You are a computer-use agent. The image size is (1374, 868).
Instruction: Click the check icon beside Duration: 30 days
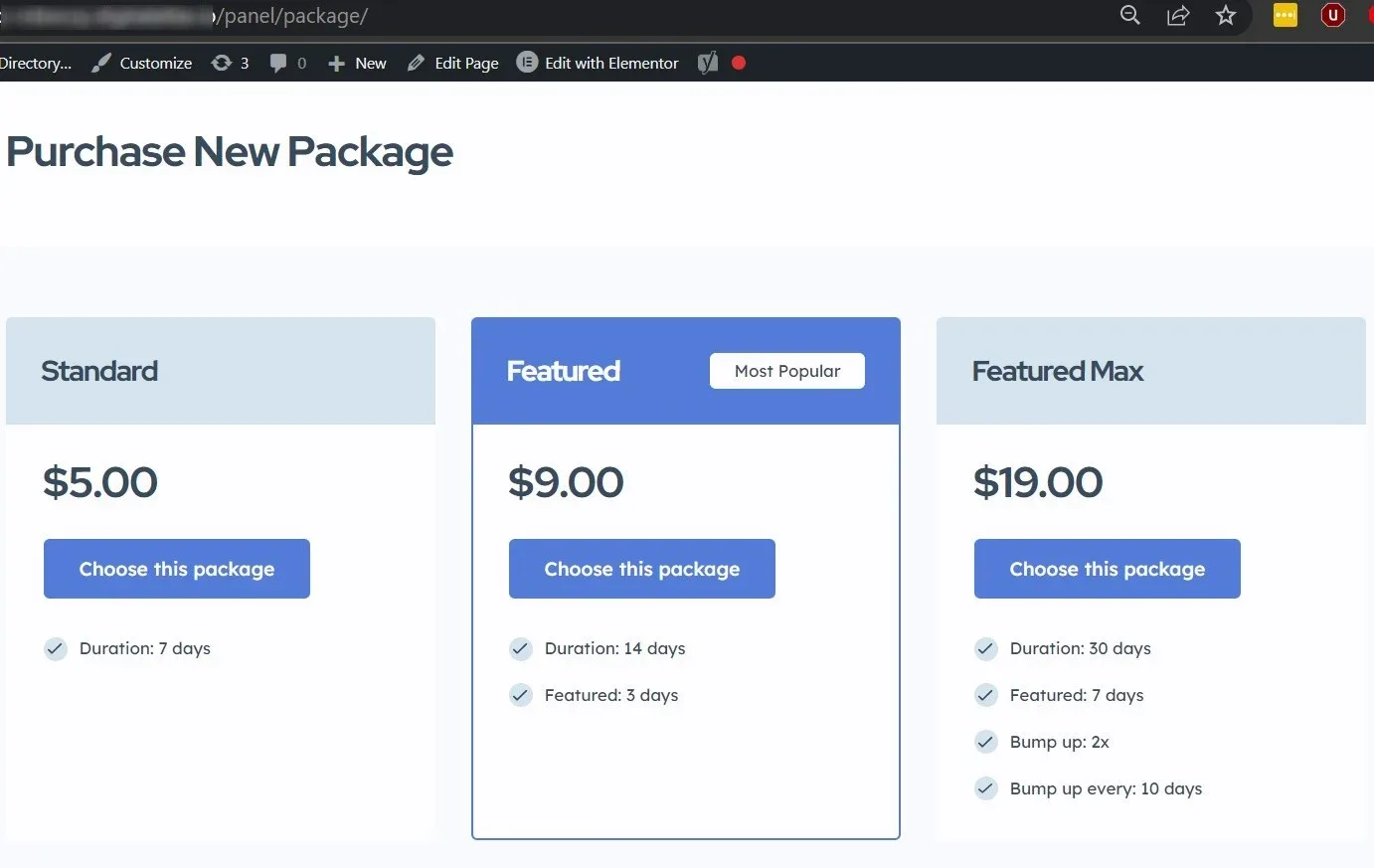coord(986,649)
